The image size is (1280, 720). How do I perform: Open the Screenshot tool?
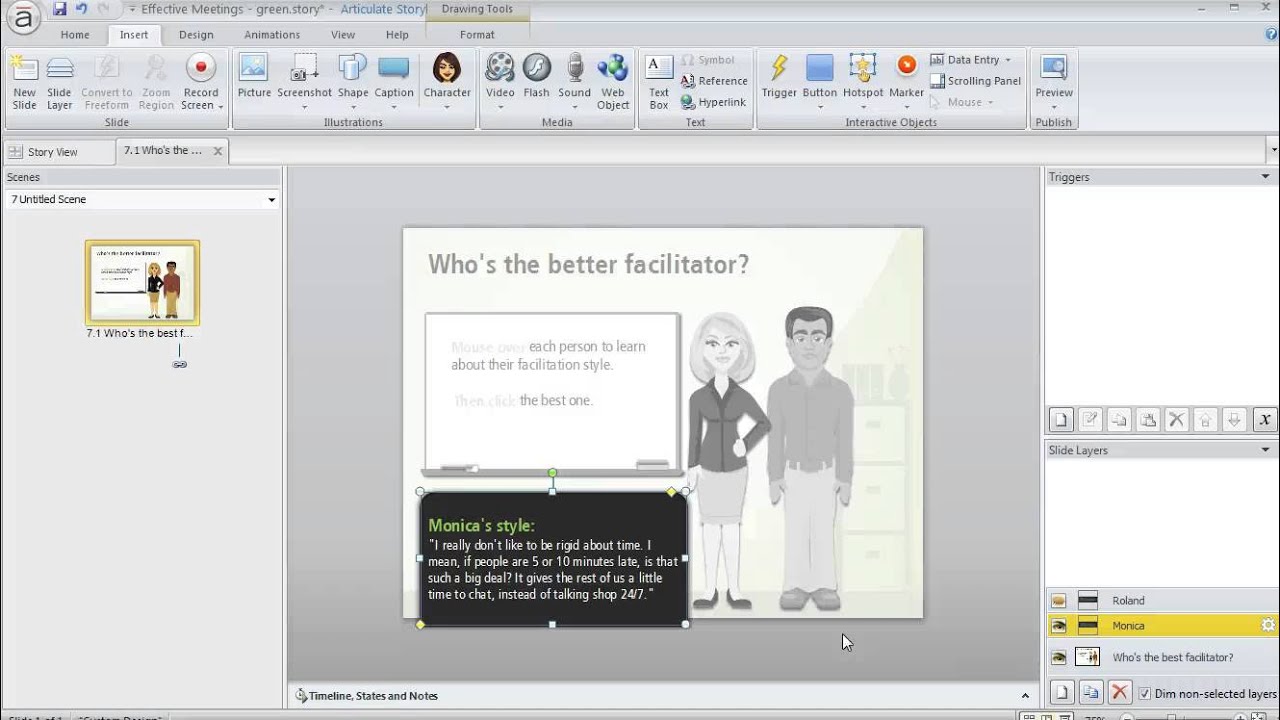(304, 82)
